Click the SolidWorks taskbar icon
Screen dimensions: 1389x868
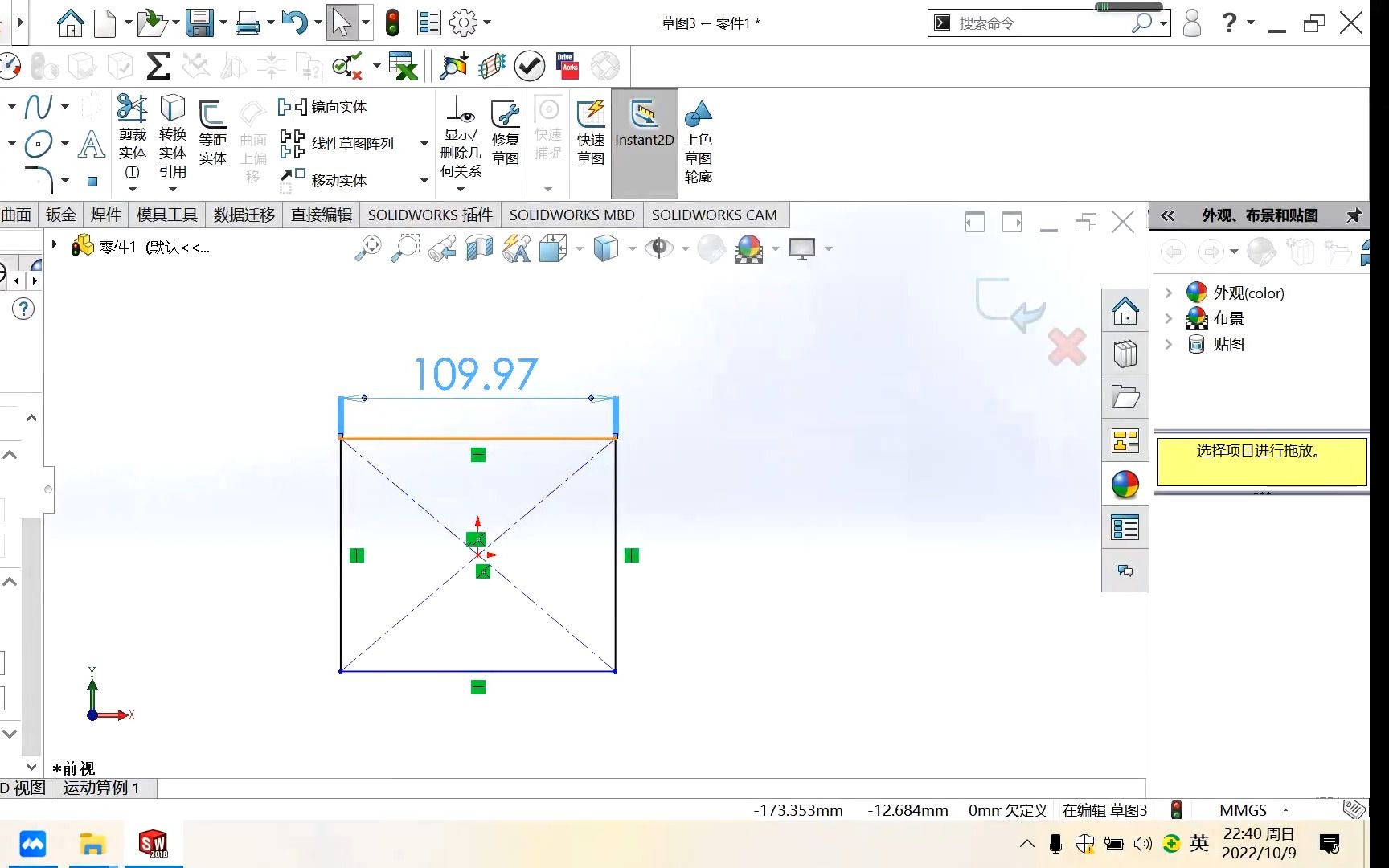[x=153, y=844]
